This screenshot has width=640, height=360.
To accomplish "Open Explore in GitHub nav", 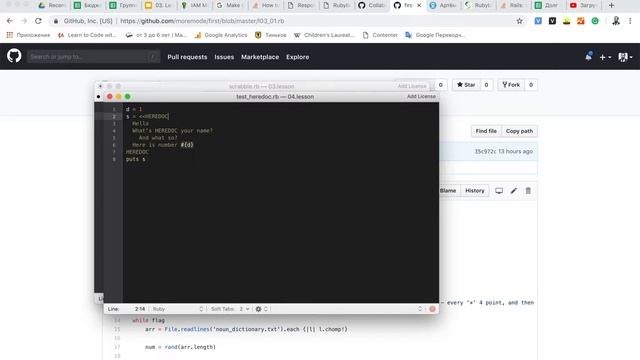I will (x=297, y=57).
